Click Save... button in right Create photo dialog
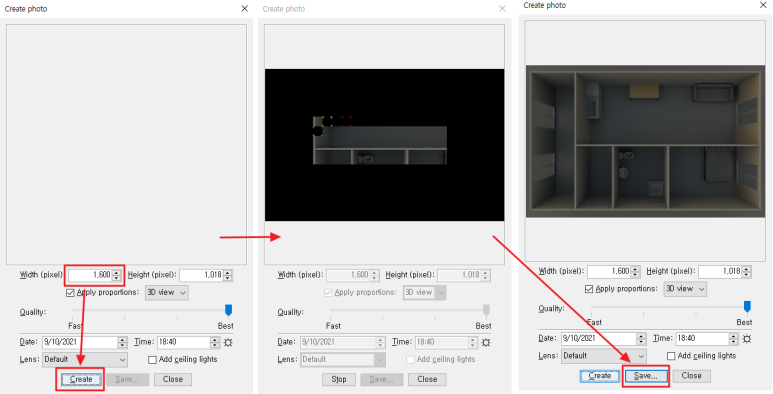This screenshot has width=773, height=394. 645,376
